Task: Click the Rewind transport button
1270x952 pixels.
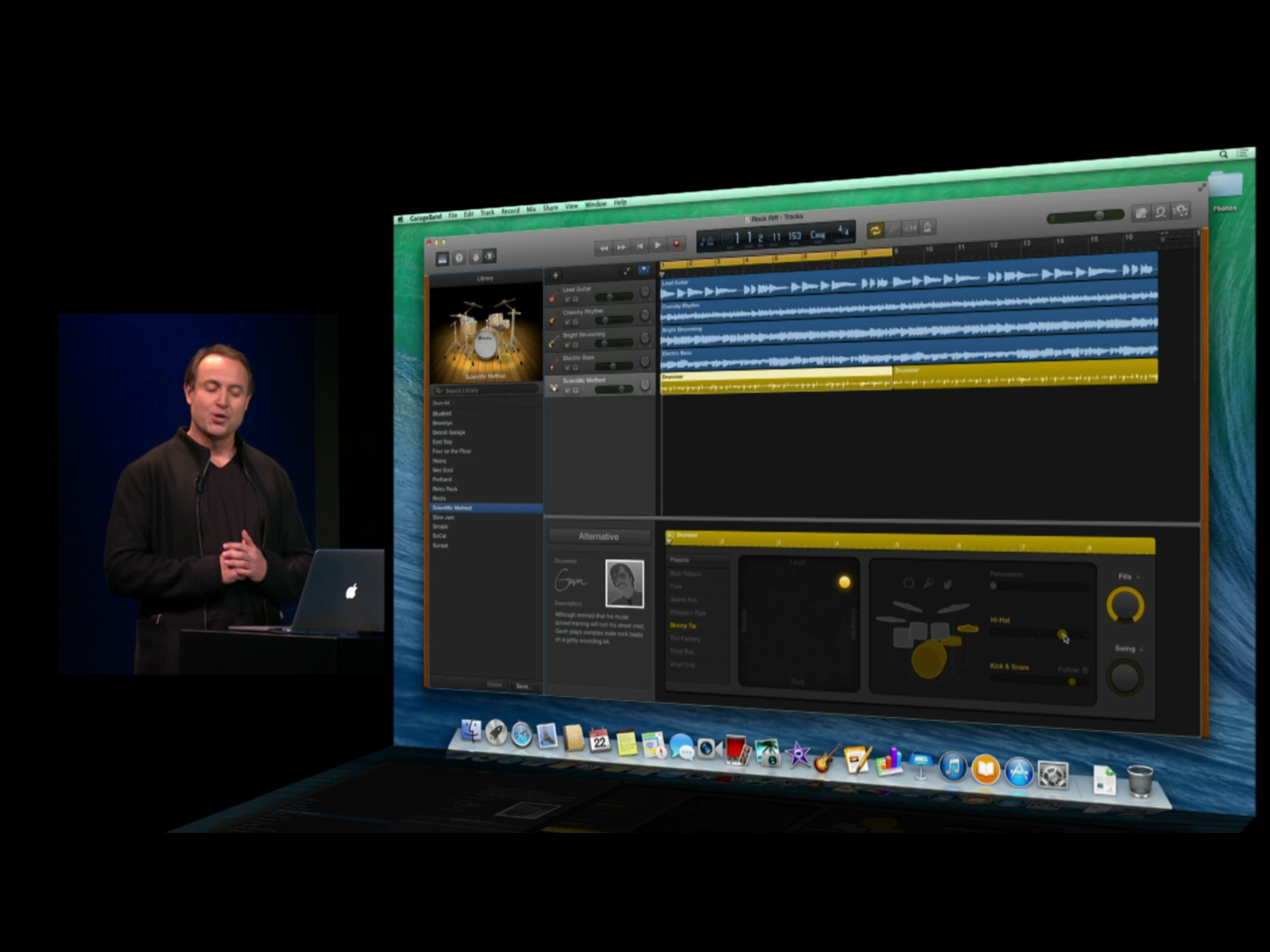Action: (603, 248)
